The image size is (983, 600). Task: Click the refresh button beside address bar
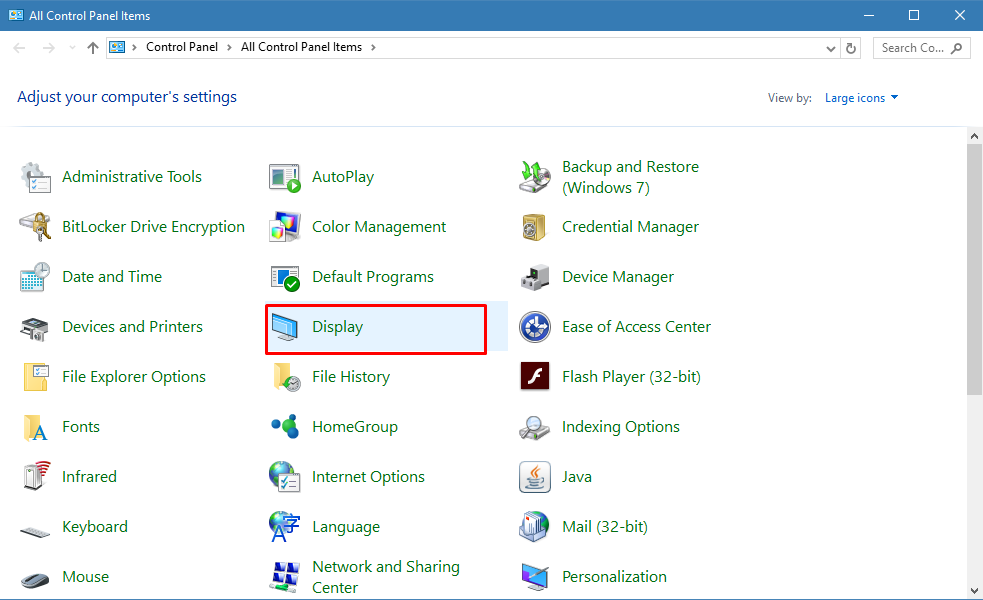click(x=852, y=48)
